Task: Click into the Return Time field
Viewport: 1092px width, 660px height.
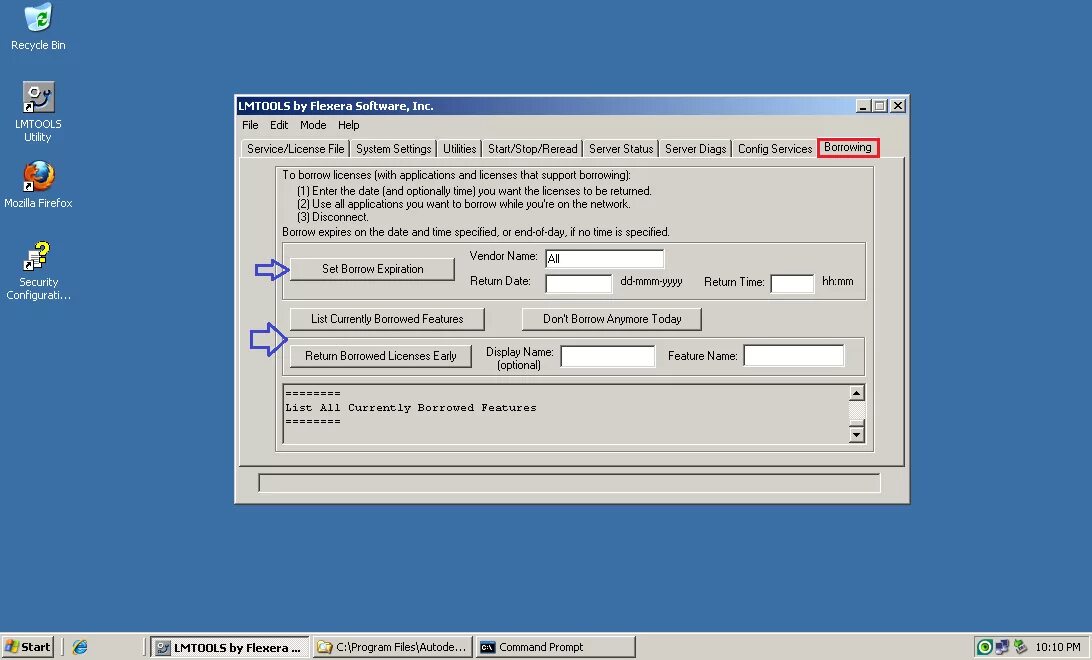Action: [793, 283]
